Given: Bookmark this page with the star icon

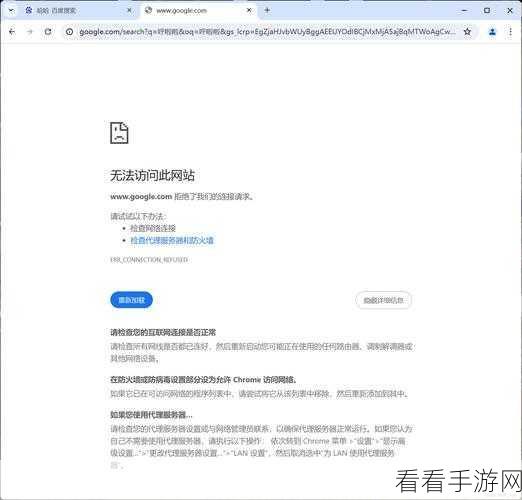Looking at the screenshot, I should pos(467,32).
